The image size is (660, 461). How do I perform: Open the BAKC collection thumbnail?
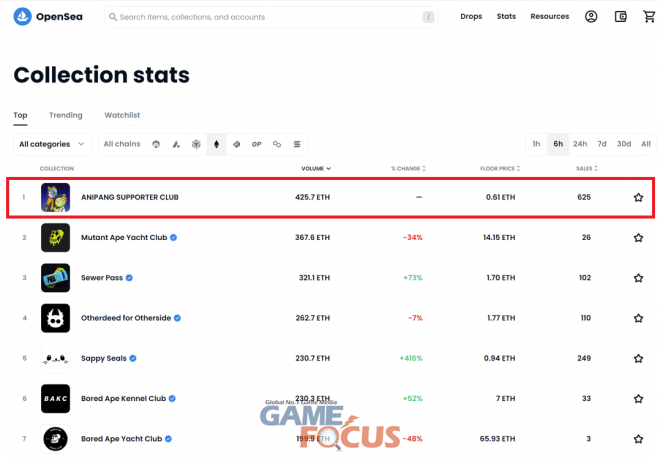(56, 399)
